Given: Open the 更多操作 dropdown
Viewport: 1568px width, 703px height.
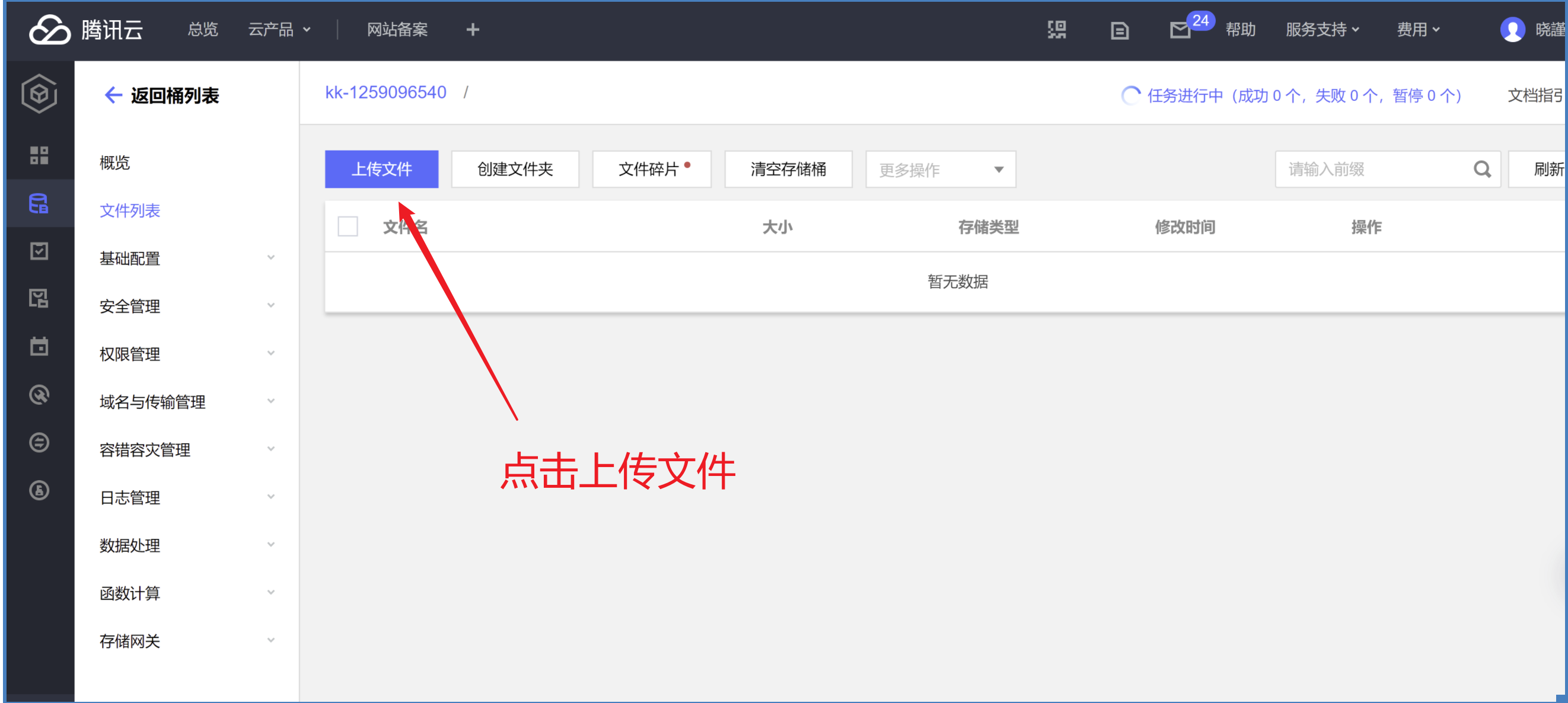Looking at the screenshot, I should [x=940, y=169].
